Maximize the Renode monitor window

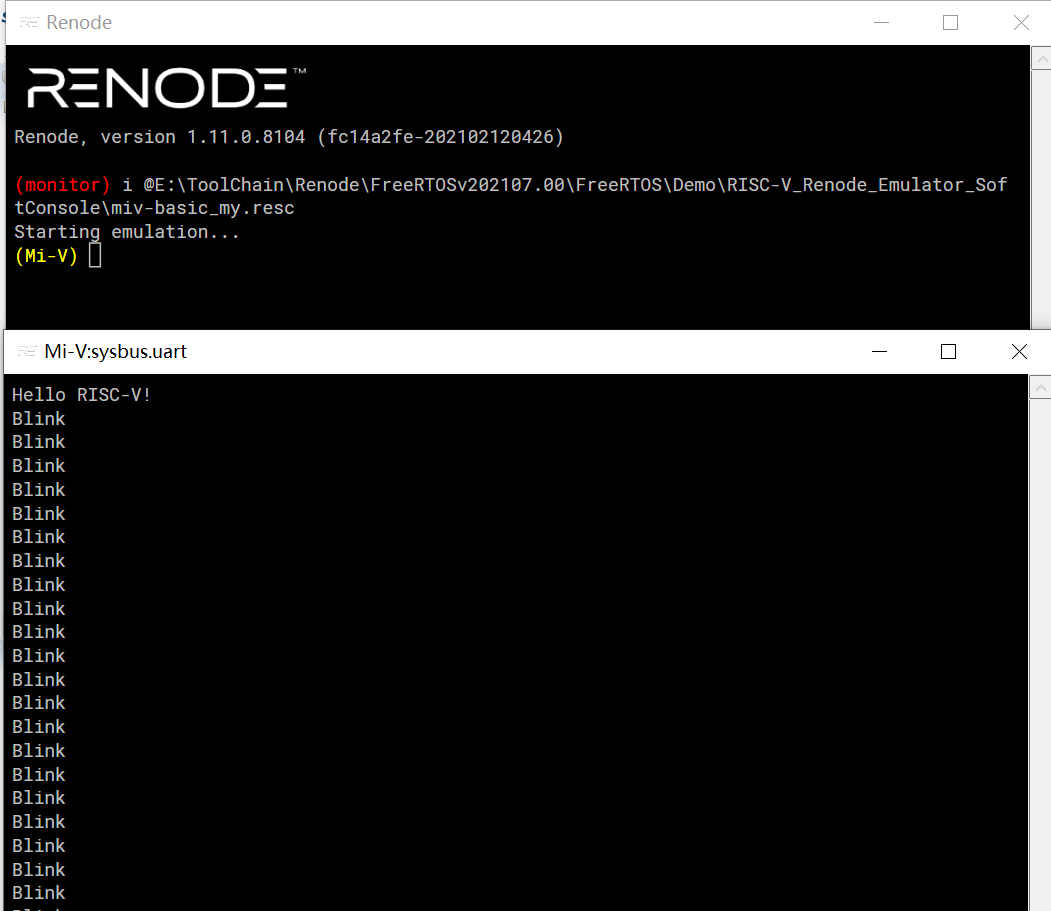(950, 23)
